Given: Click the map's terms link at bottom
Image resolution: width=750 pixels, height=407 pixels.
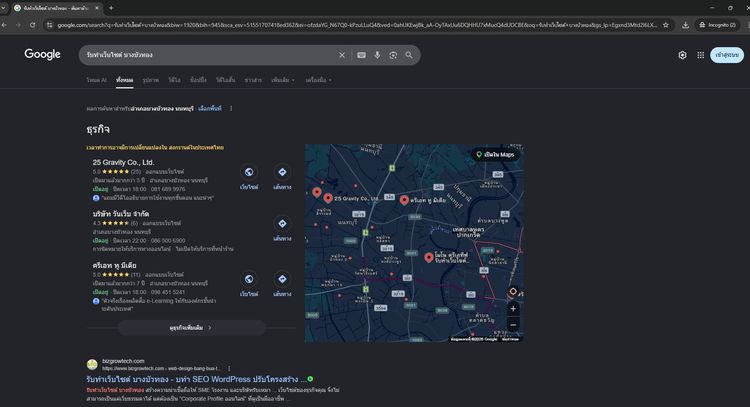Looking at the screenshot, I should [510, 339].
